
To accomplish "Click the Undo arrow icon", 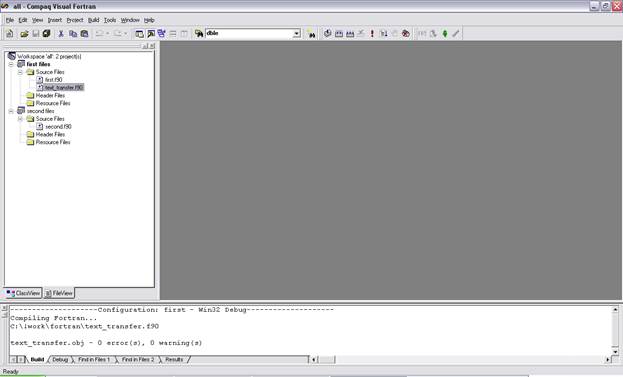I will (99, 34).
